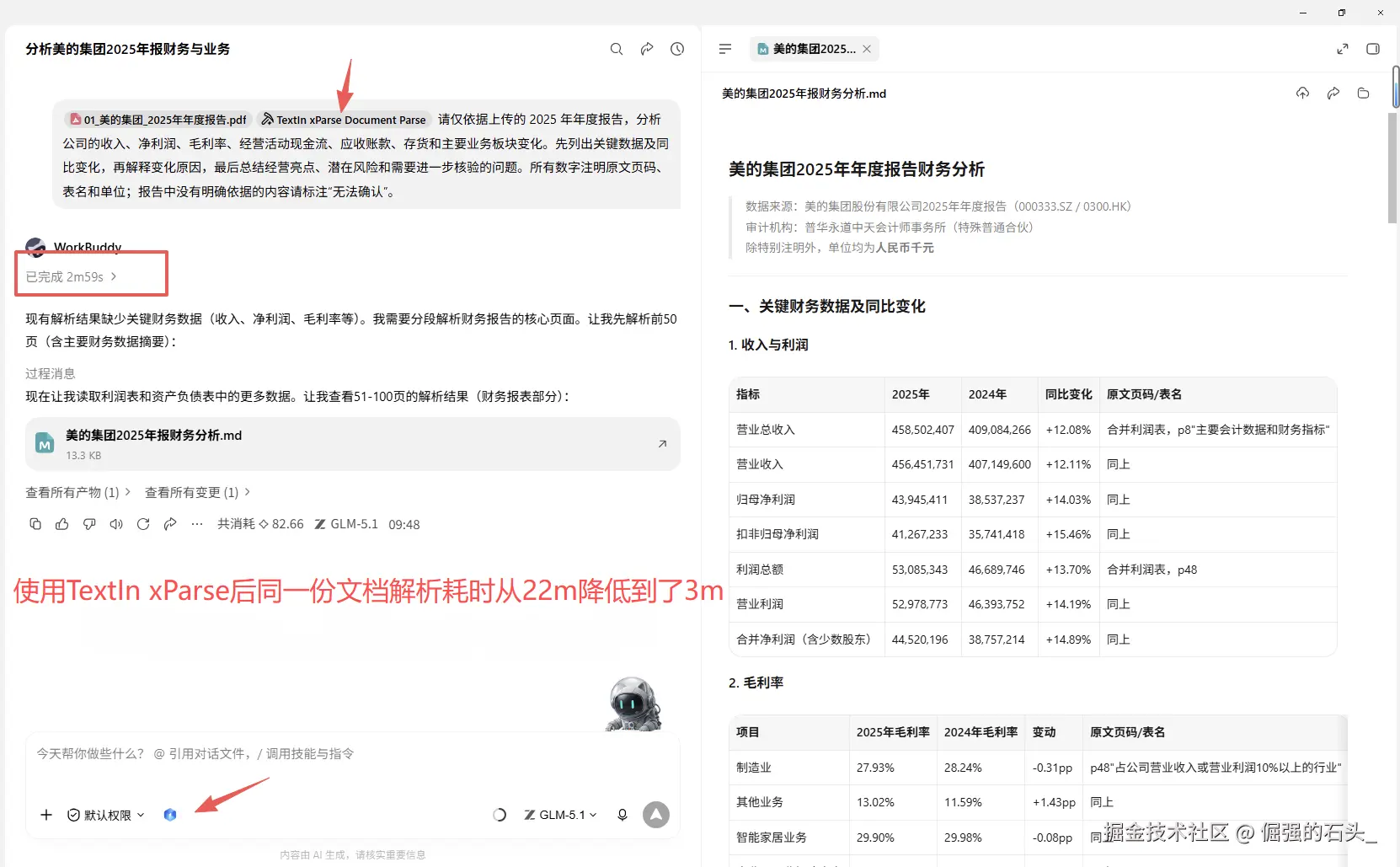Click the 共消耗 82.66 credits text
Screen dimensions: 1400x867
click(260, 524)
